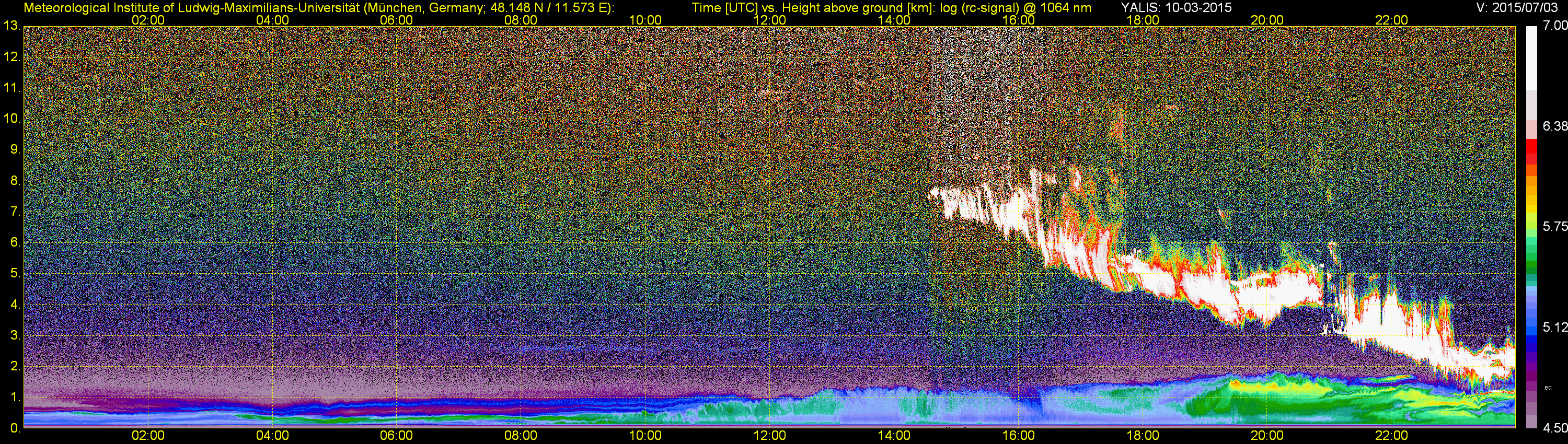Click the "02:00" label on the top time axis
This screenshot has width=1568, height=444.
click(148, 20)
